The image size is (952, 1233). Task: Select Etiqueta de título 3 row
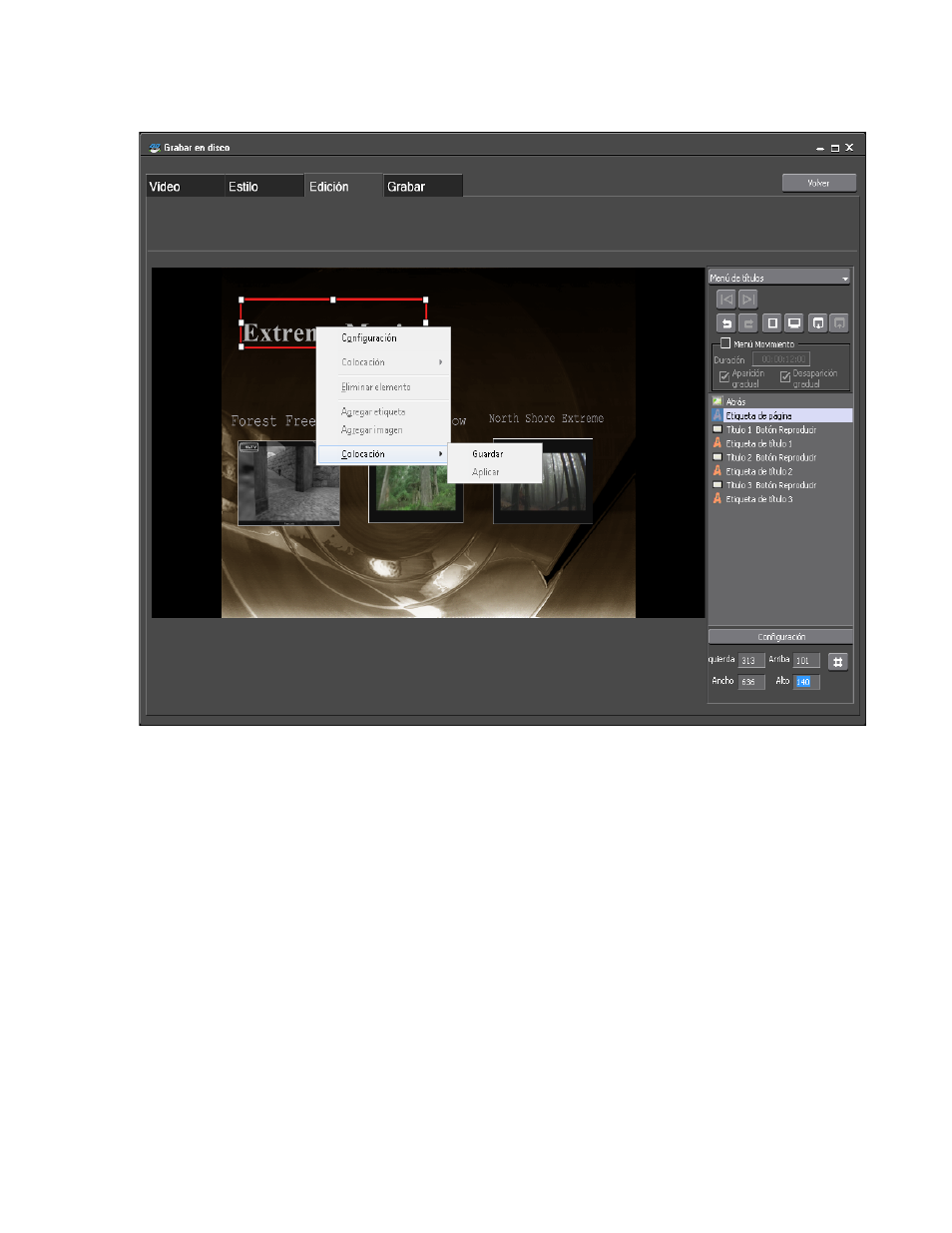pos(781,498)
